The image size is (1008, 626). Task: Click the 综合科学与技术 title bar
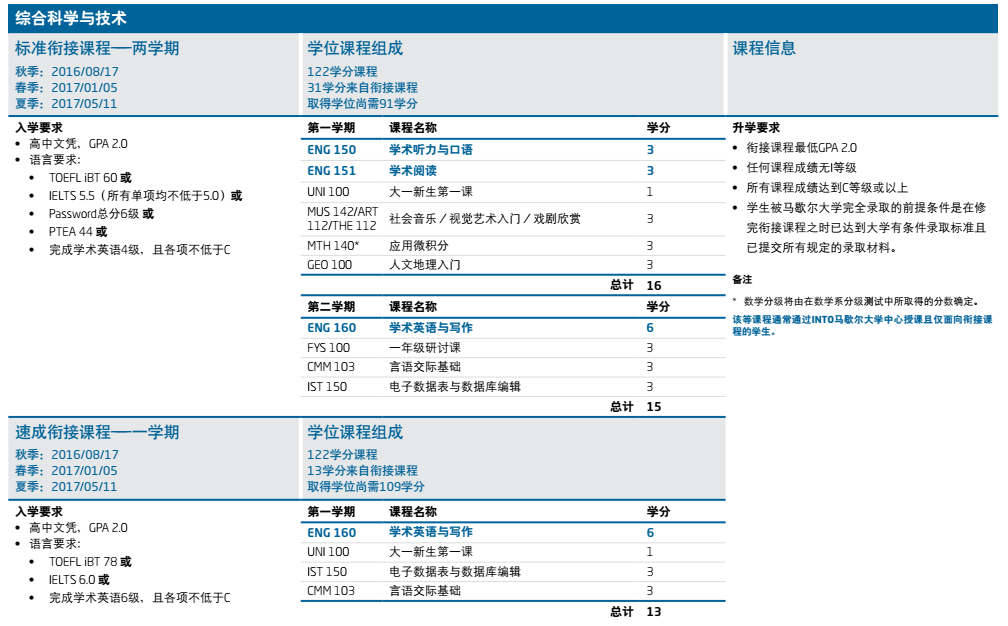coord(71,18)
